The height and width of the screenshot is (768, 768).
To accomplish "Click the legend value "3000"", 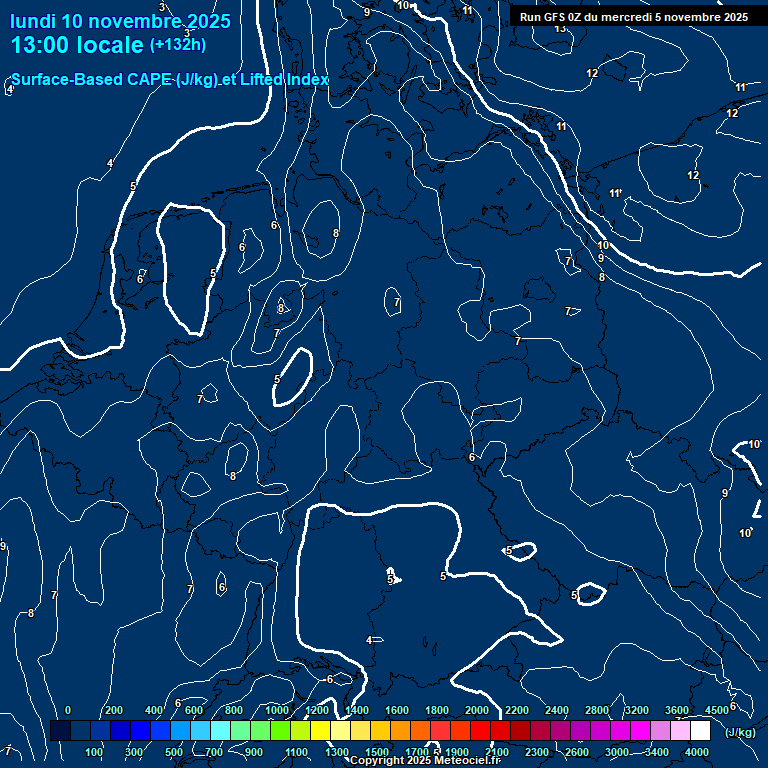I will tap(617, 752).
